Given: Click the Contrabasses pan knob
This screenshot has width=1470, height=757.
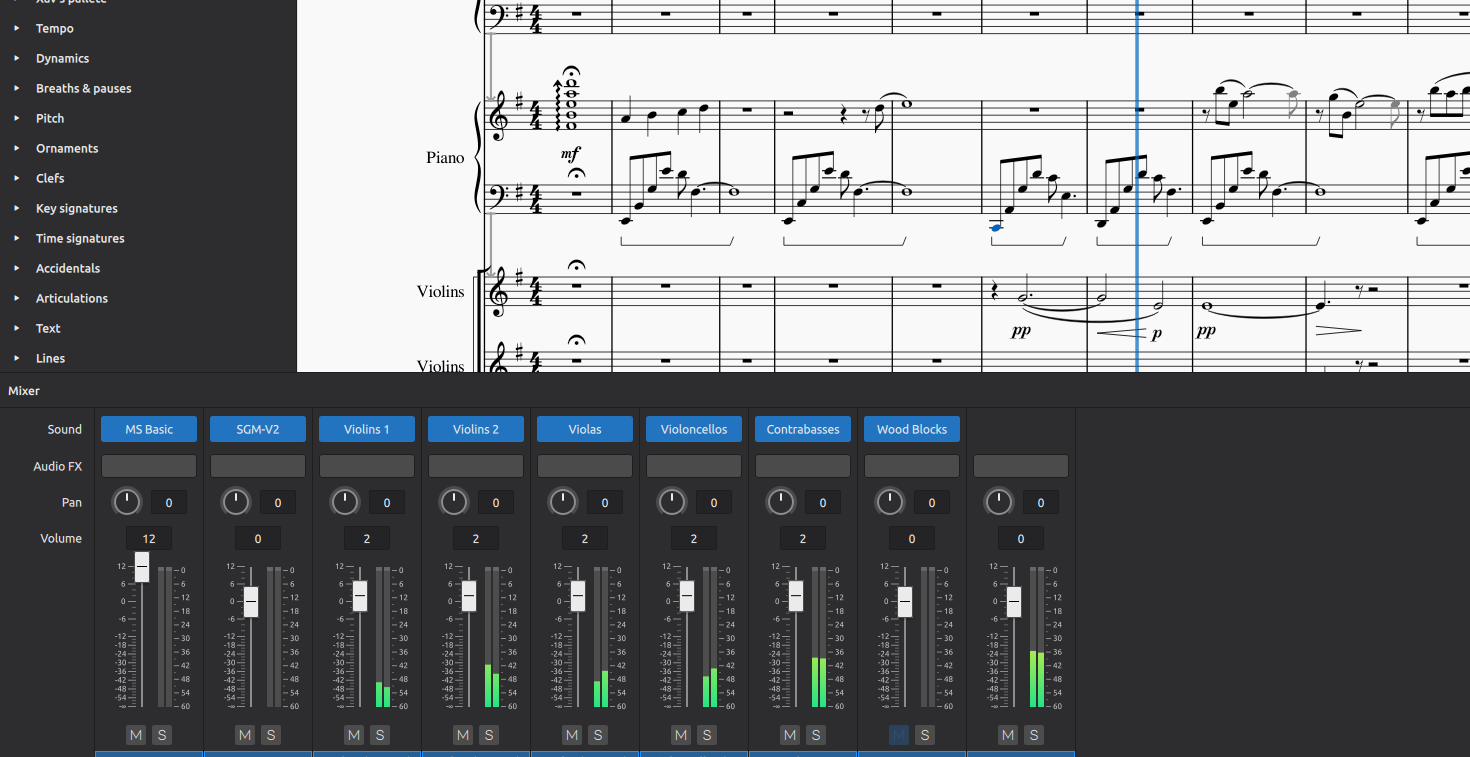Looking at the screenshot, I should pos(781,502).
